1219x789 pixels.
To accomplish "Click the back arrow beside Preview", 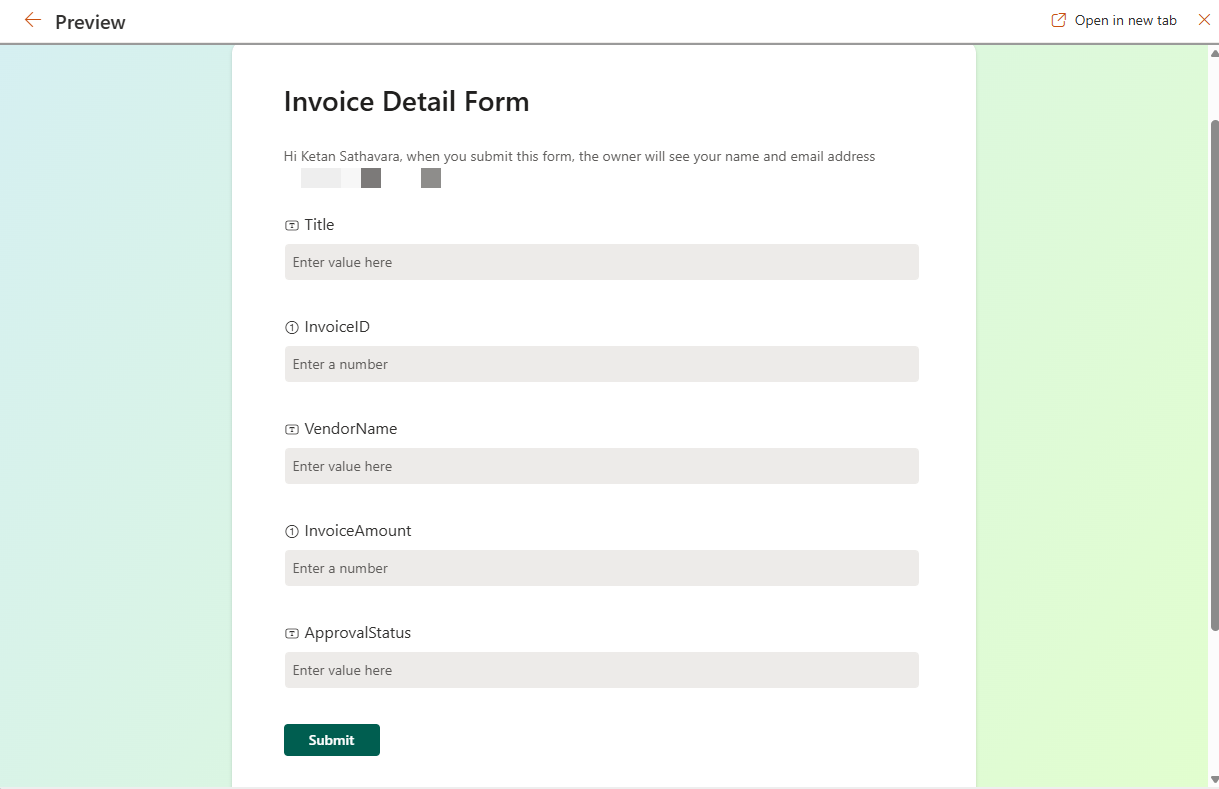I will (33, 20).
